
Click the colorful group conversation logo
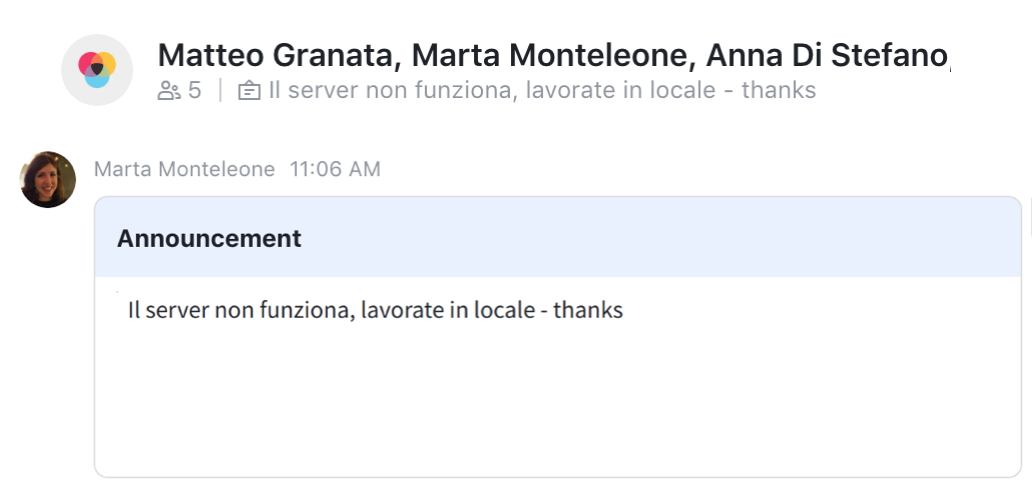click(97, 70)
